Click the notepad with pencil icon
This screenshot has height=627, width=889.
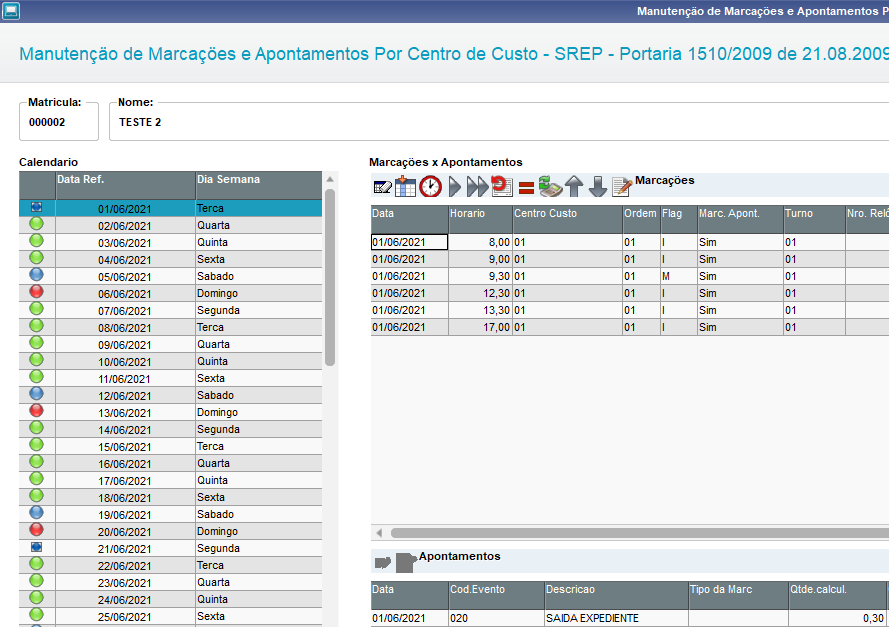pyautogui.click(x=622, y=187)
